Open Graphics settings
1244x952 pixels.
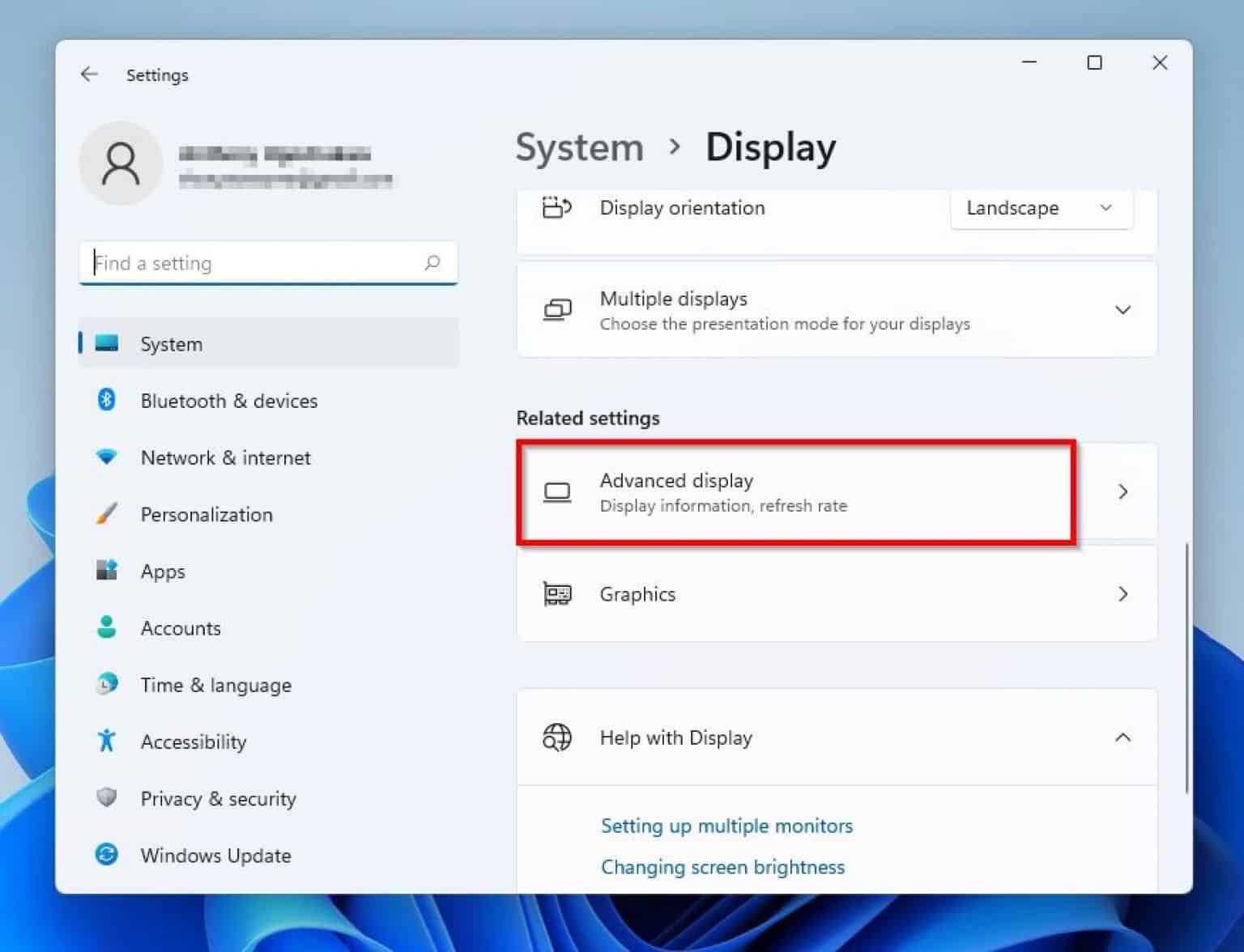tap(837, 593)
